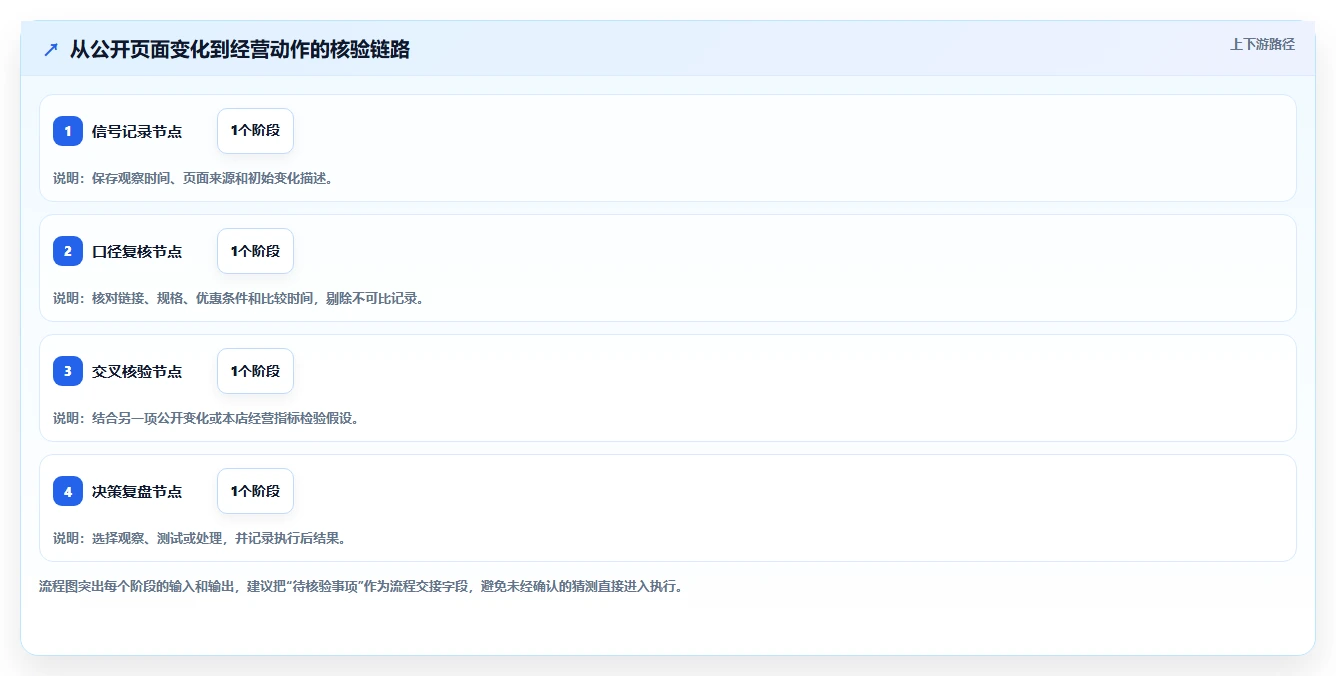Click the footer note starting with 流程图突出每个阶段
Screen dimensions: 1336x676
361,586
